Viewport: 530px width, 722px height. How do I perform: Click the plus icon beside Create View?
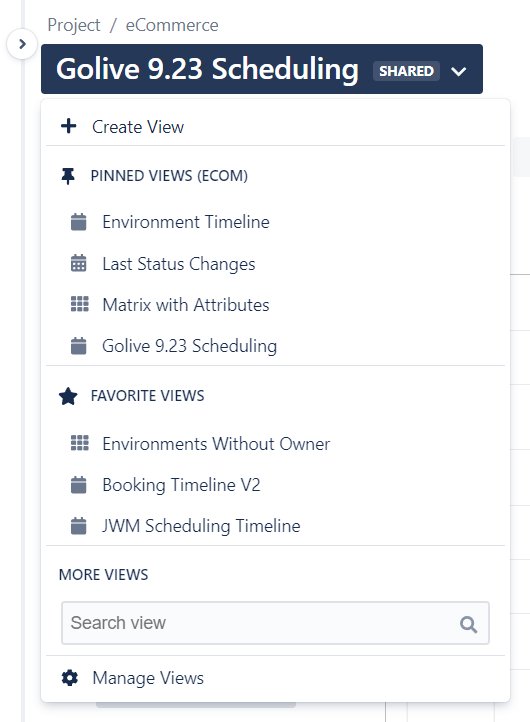pos(69,126)
